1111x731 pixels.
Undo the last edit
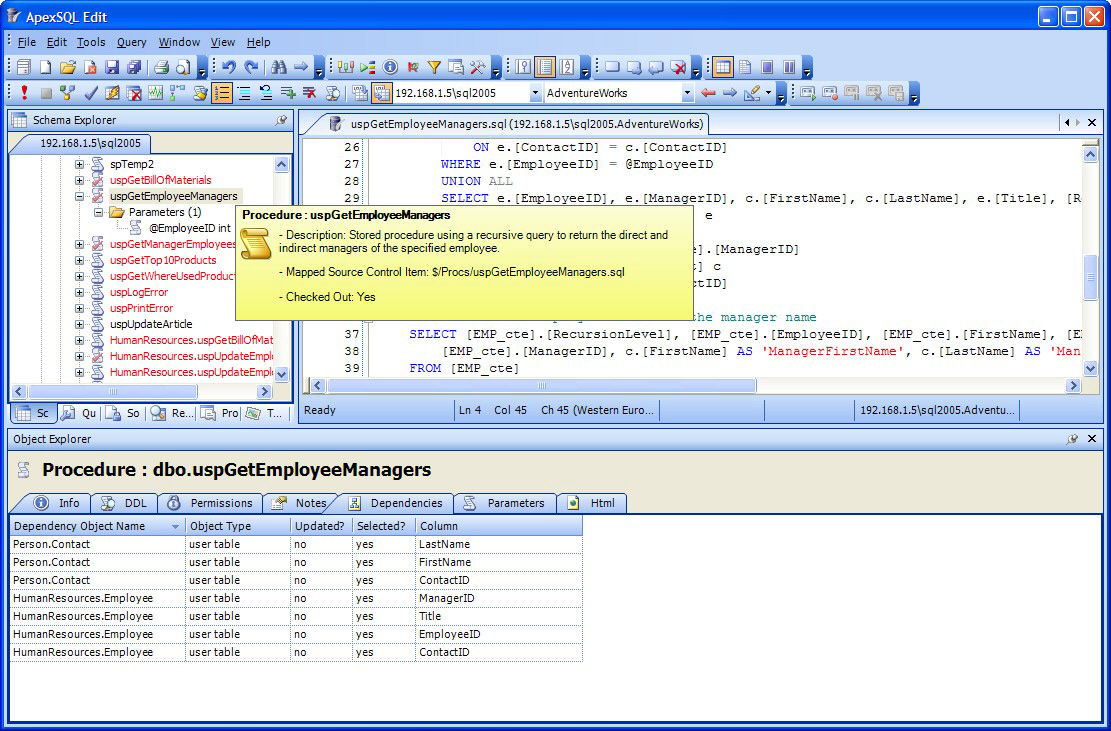tap(229, 67)
